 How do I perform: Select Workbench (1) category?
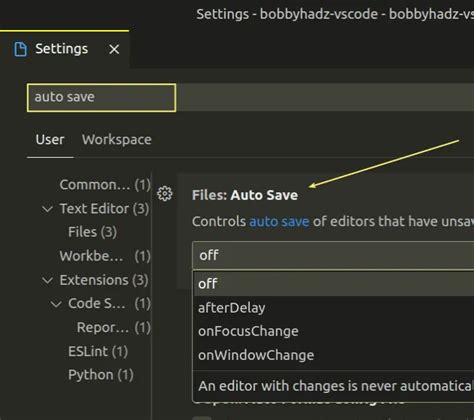click(105, 256)
